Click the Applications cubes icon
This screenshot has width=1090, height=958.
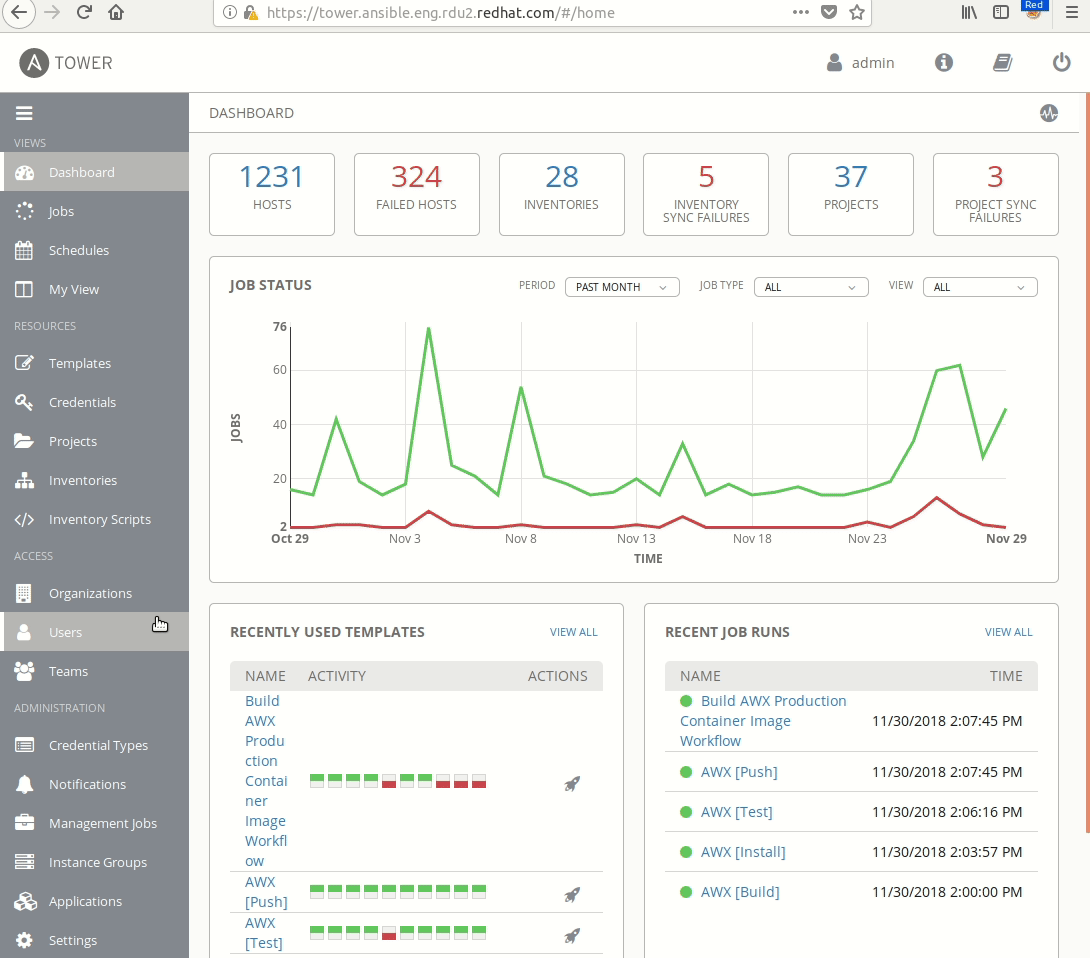(25, 901)
